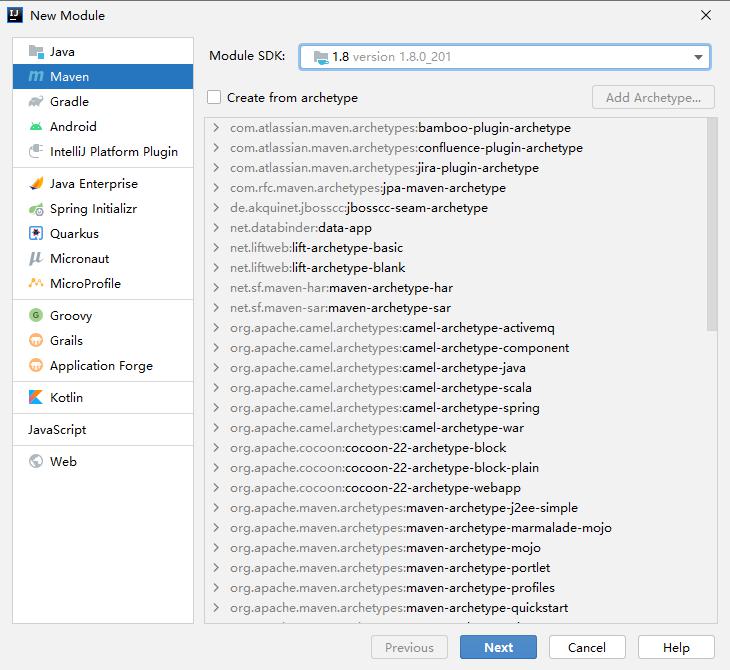Expand net.databinder data-app node
The width and height of the screenshot is (730, 670).
coord(216,228)
